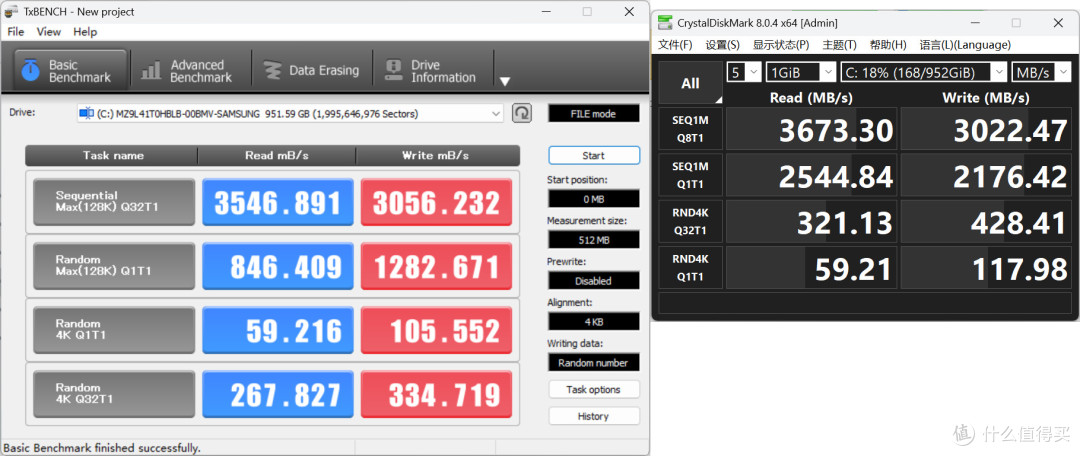Image resolution: width=1080 pixels, height=456 pixels.
Task: Click the Prewrite Disabled field
Action: (593, 281)
